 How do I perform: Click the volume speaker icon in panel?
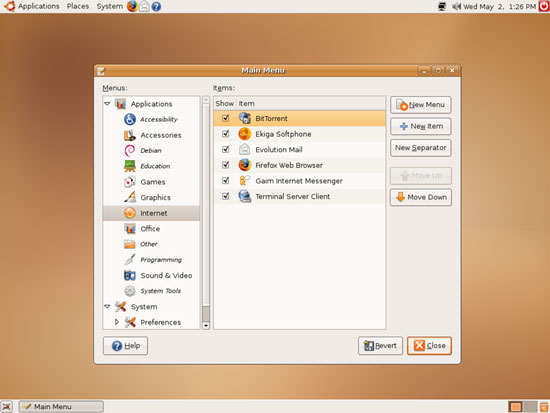(x=456, y=6)
